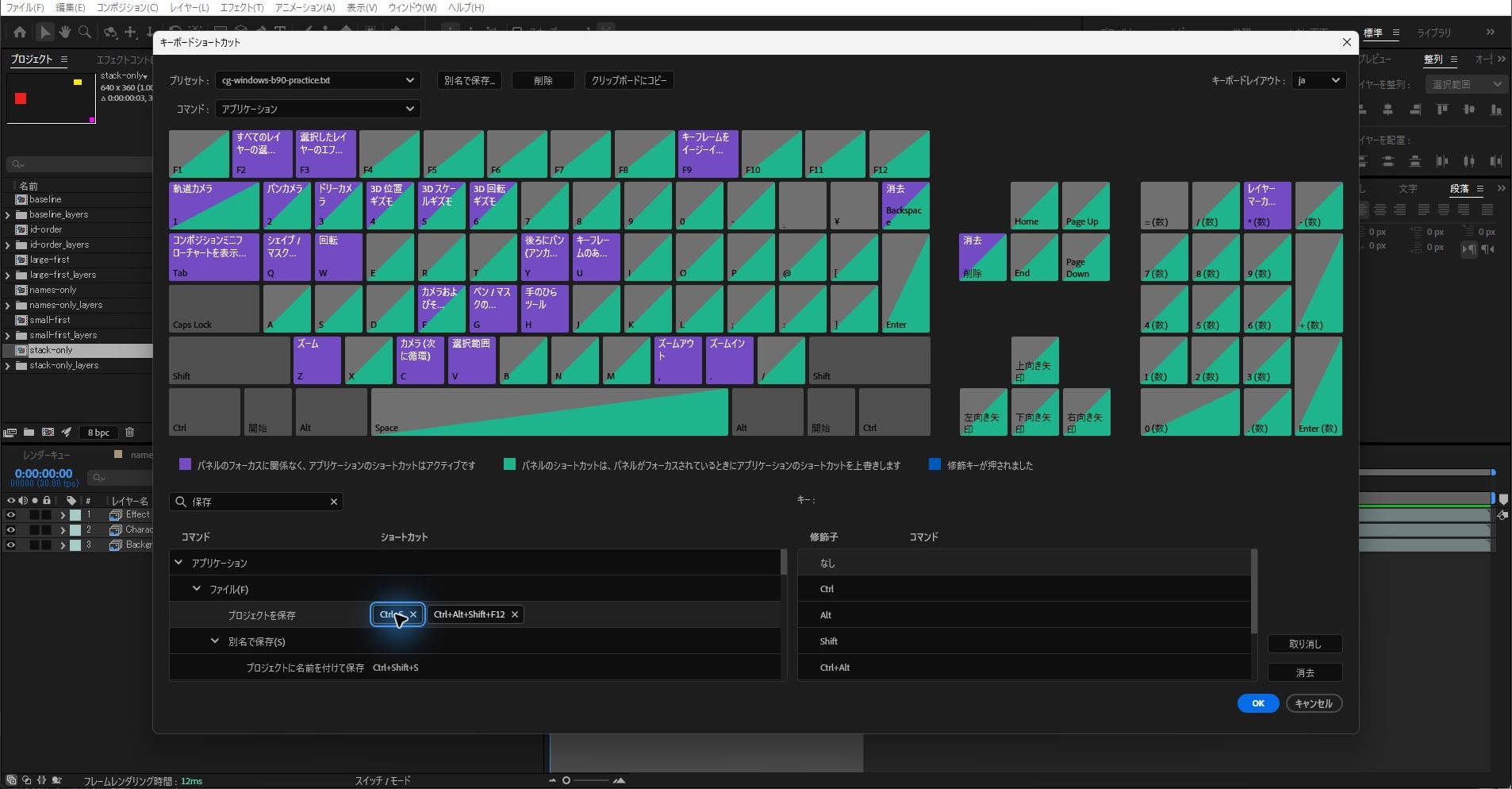
Task: Clear the search field with its X
Action: click(x=334, y=502)
